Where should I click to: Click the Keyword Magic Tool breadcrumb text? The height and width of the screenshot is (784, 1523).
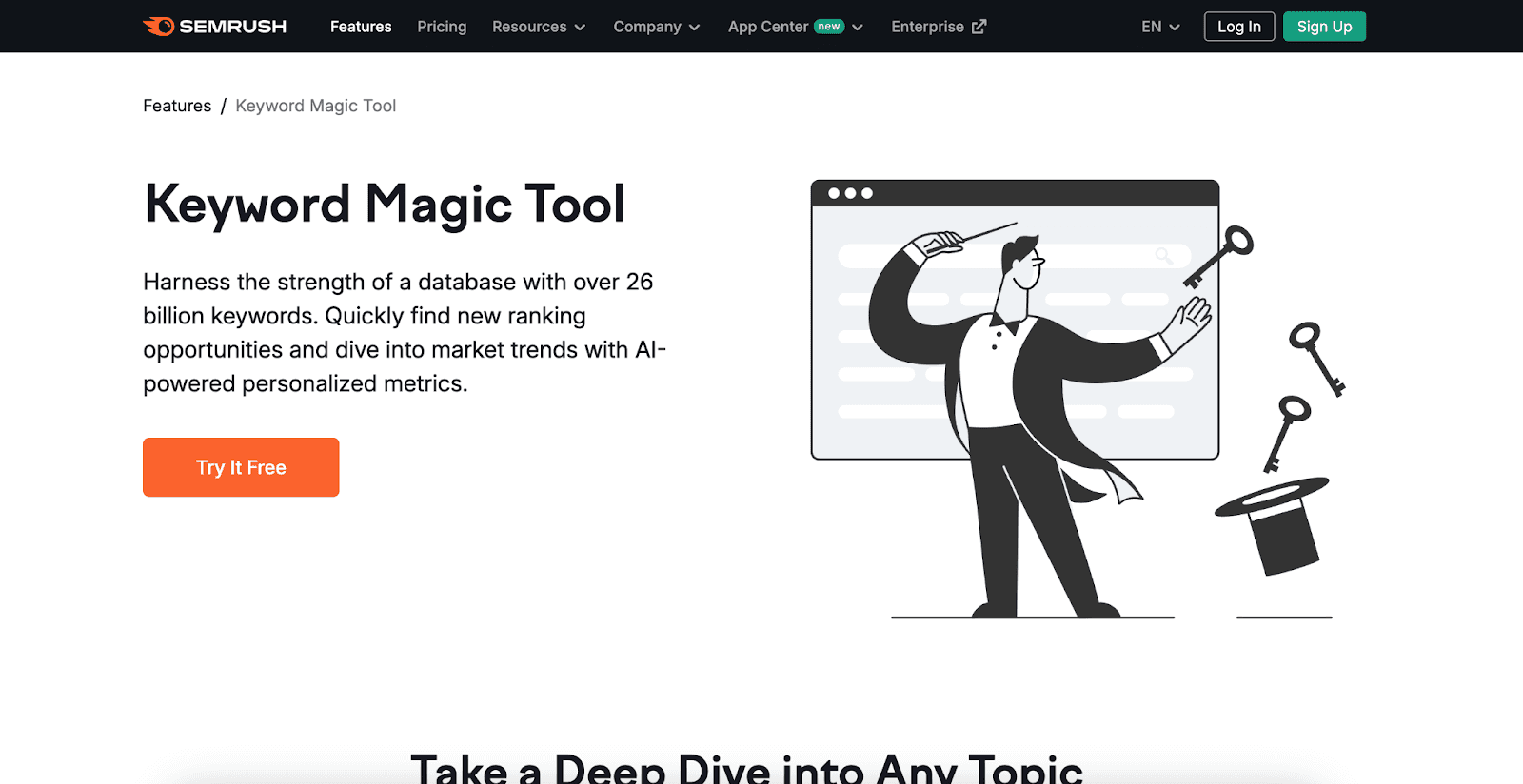[315, 106]
